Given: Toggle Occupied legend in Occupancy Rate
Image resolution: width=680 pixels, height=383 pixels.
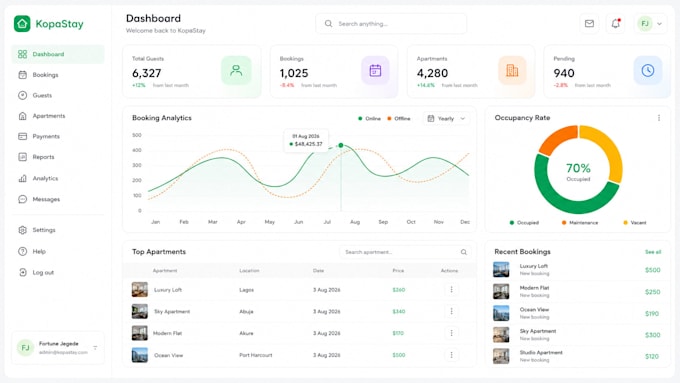Looking at the screenshot, I should 524,223.
